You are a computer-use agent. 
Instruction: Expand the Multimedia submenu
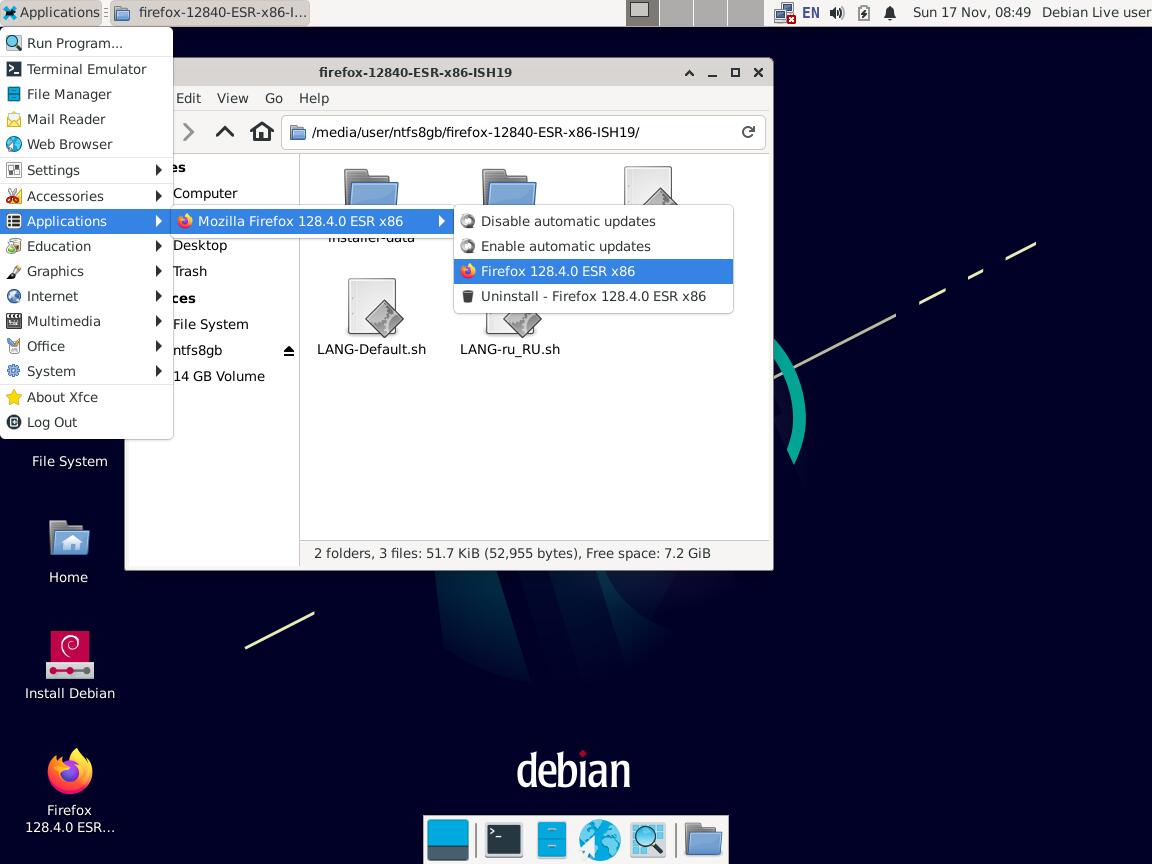87,321
